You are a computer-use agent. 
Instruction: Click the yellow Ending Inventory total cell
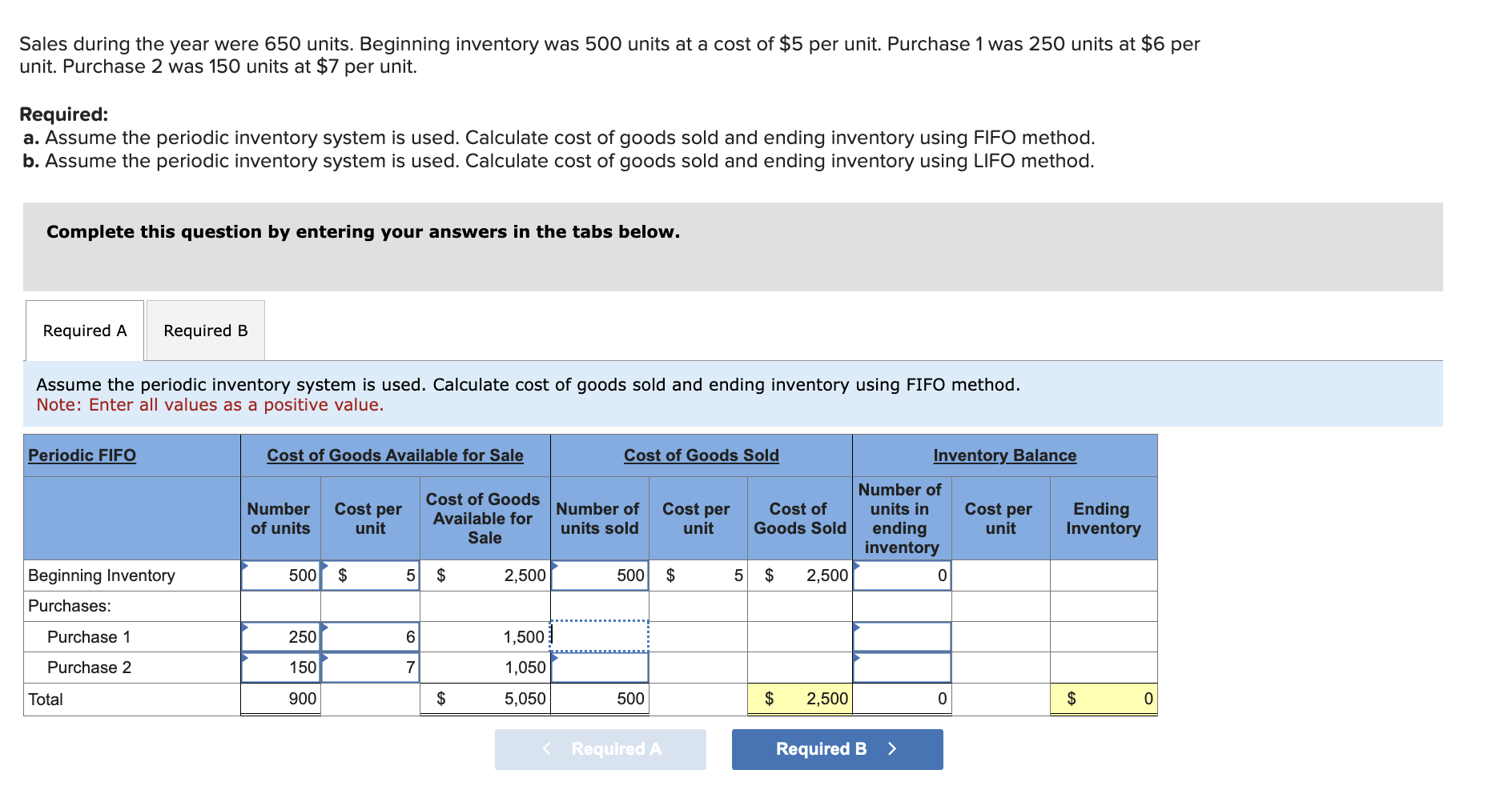point(1104,698)
